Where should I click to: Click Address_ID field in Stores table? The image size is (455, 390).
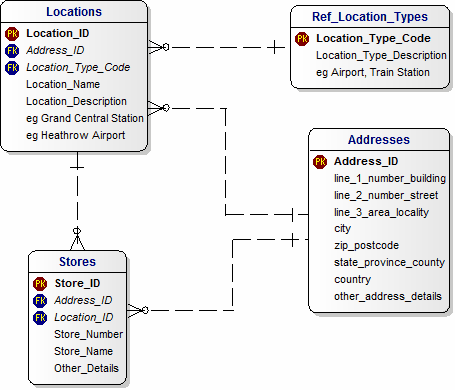(x=83, y=301)
